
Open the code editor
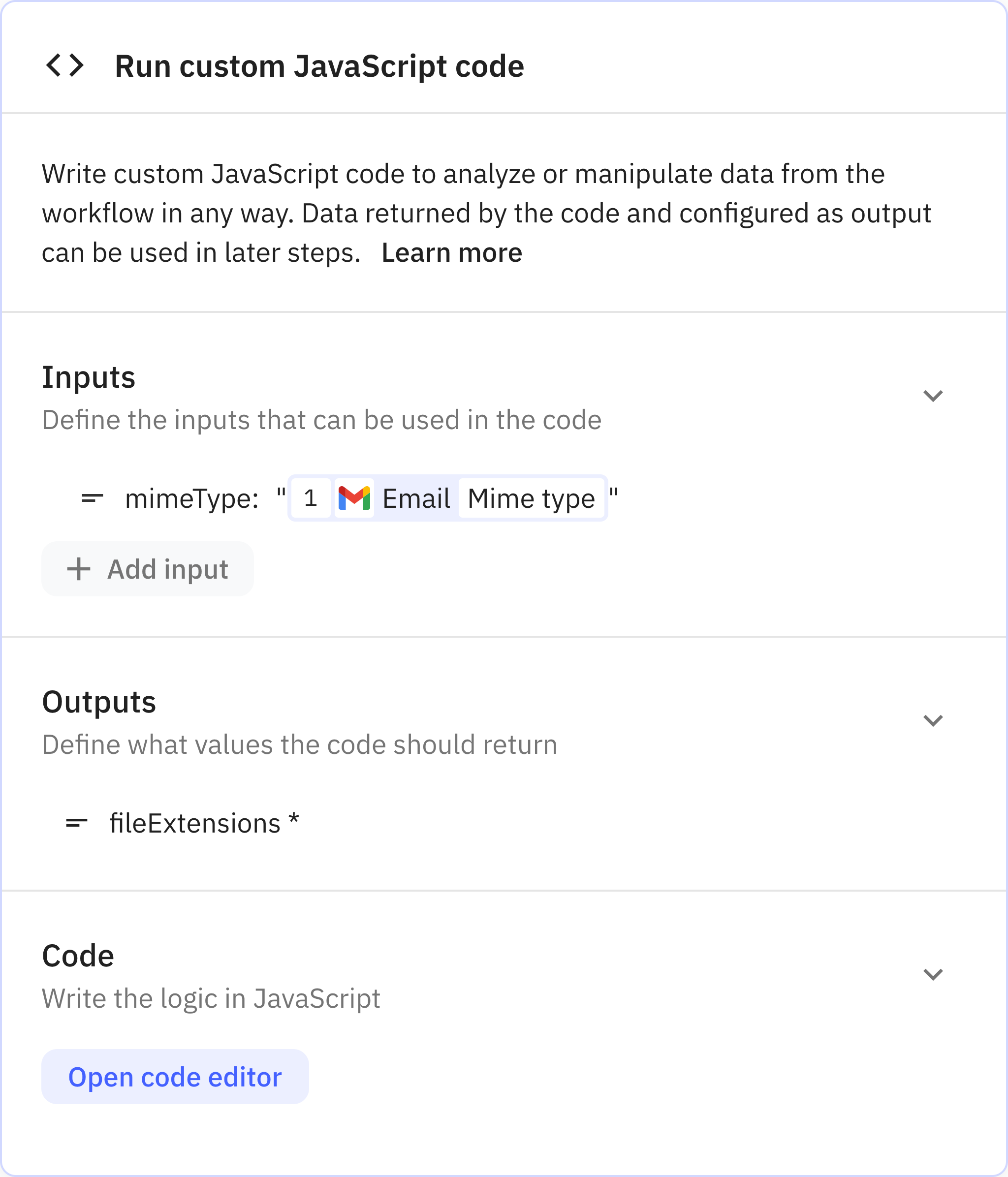[x=174, y=1076]
